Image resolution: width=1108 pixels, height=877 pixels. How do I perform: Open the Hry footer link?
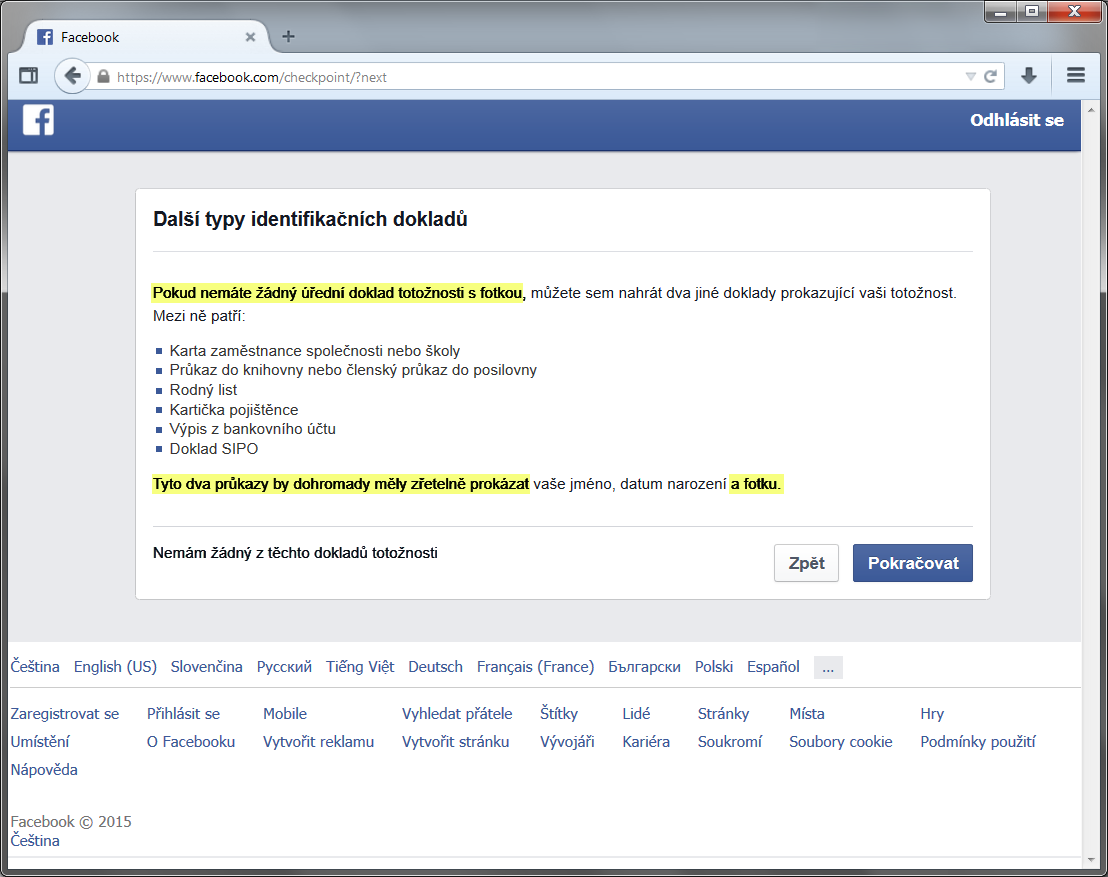coord(932,714)
